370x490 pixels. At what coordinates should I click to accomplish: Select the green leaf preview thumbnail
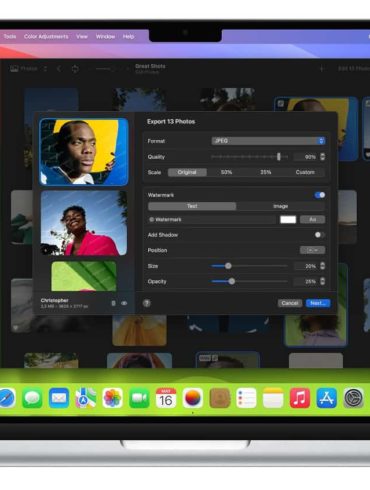pos(84,276)
